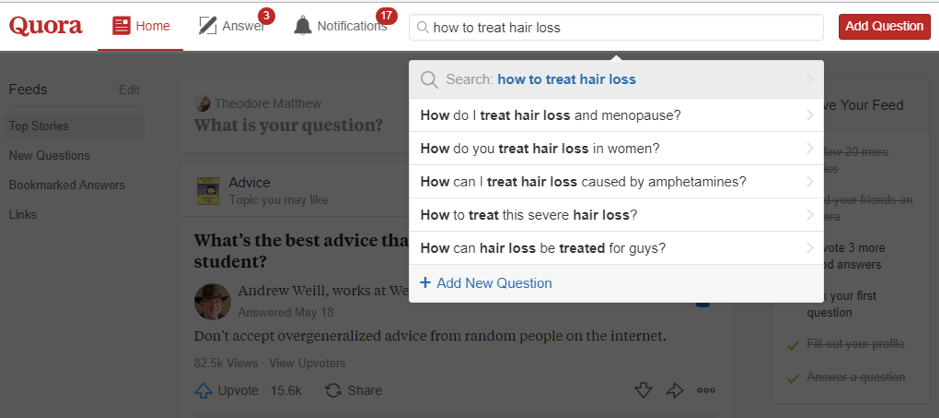Click Theodore Matthew's small avatar

(x=203, y=104)
